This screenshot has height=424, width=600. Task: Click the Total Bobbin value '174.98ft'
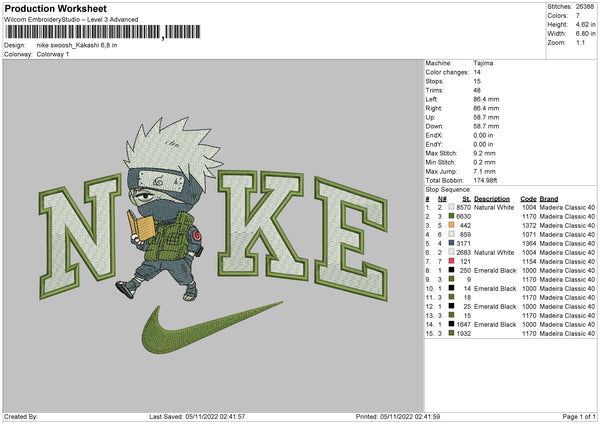485,180
